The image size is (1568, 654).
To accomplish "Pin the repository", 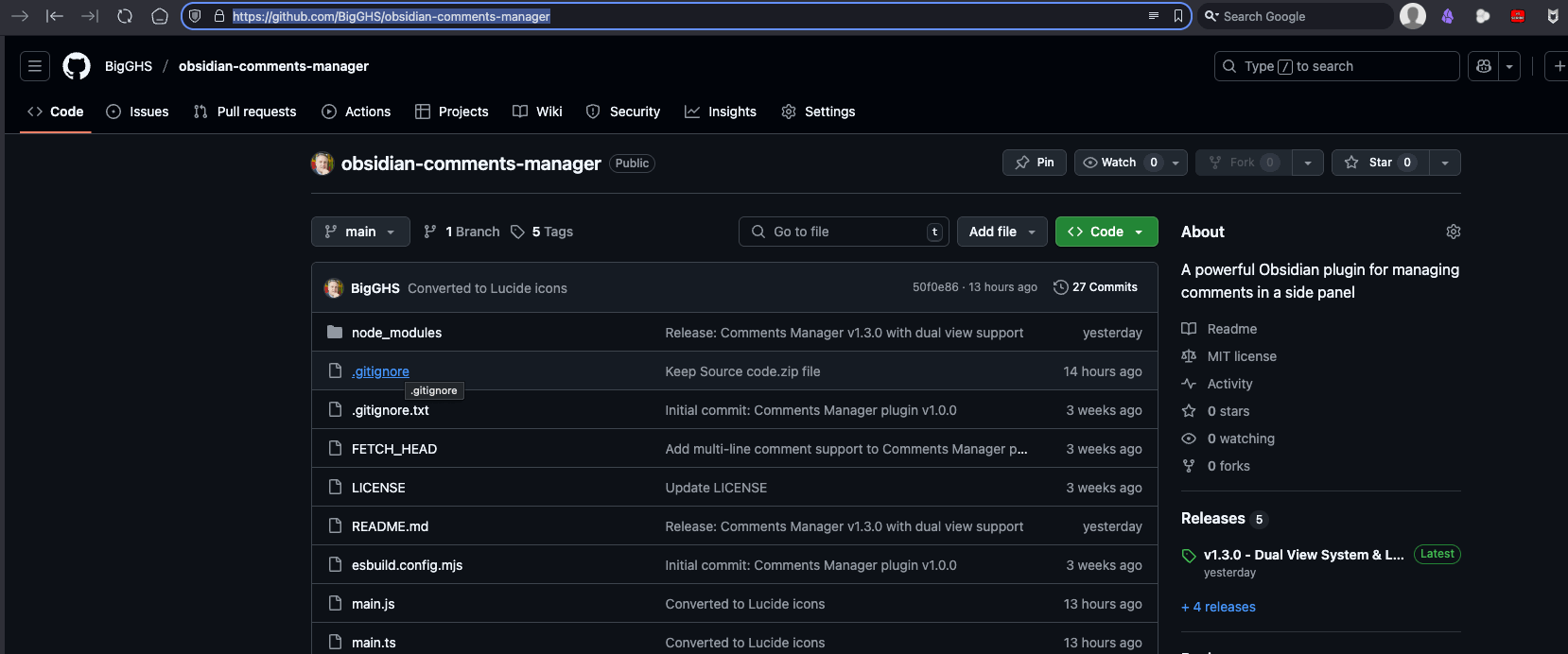I will click(1035, 163).
